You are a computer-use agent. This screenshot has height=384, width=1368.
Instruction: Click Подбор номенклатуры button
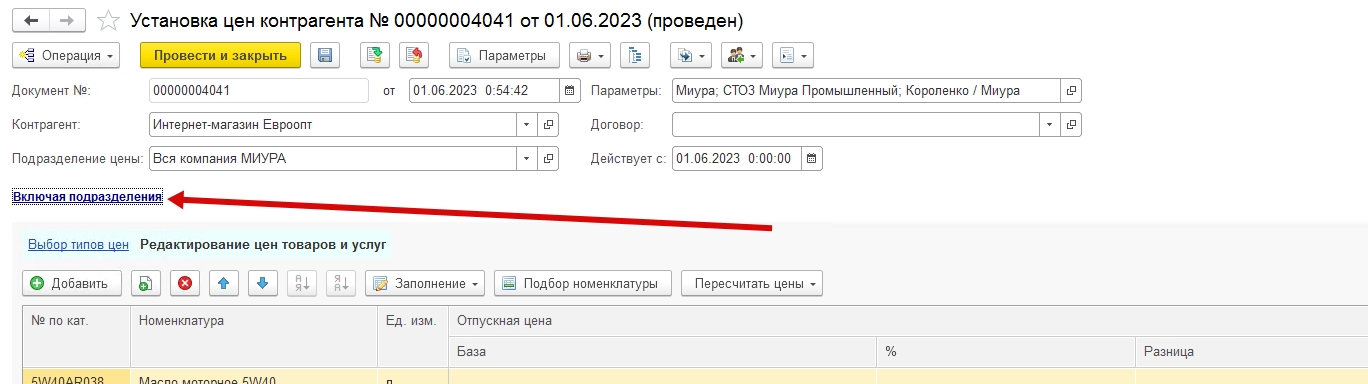tap(582, 283)
